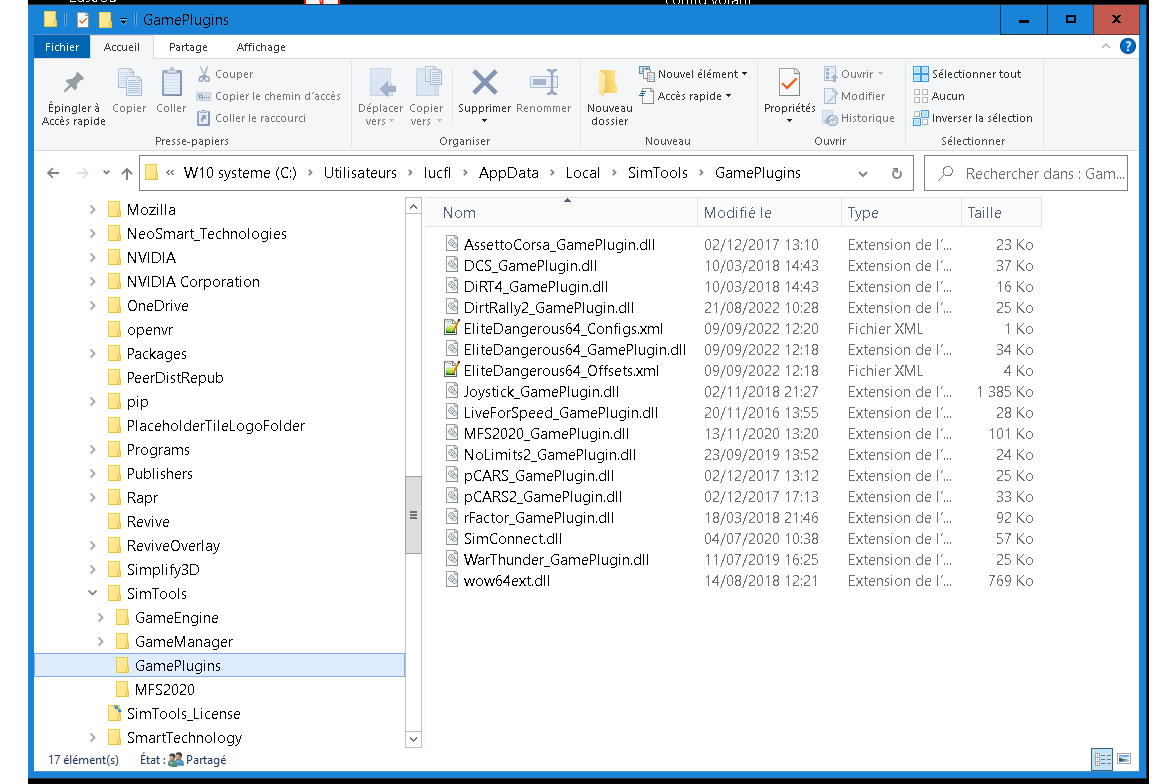Viewport: 1176px width, 784px height.
Task: Deselect everything with Aucun
Action: (939, 96)
